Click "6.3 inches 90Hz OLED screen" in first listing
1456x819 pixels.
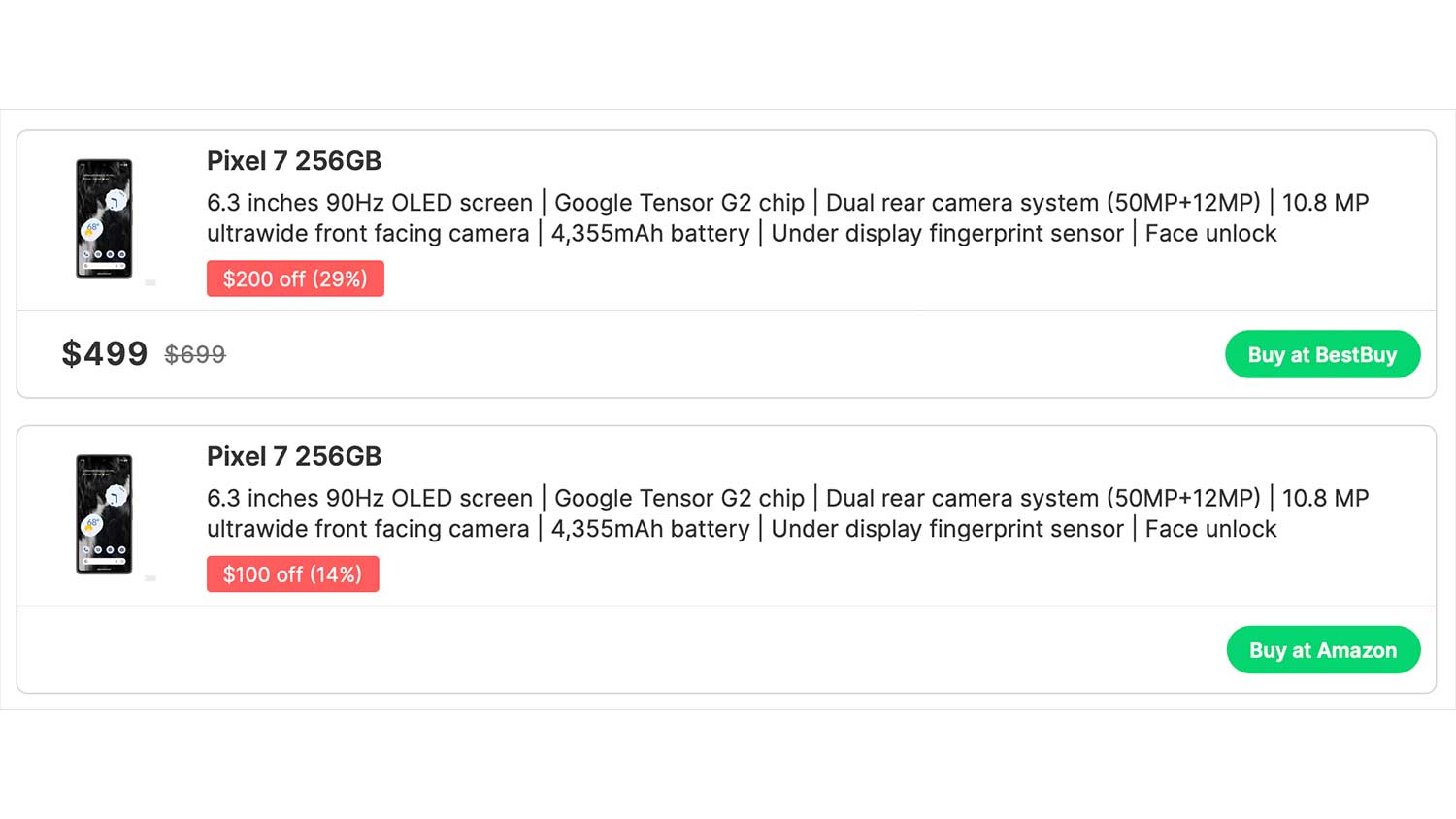(x=370, y=203)
